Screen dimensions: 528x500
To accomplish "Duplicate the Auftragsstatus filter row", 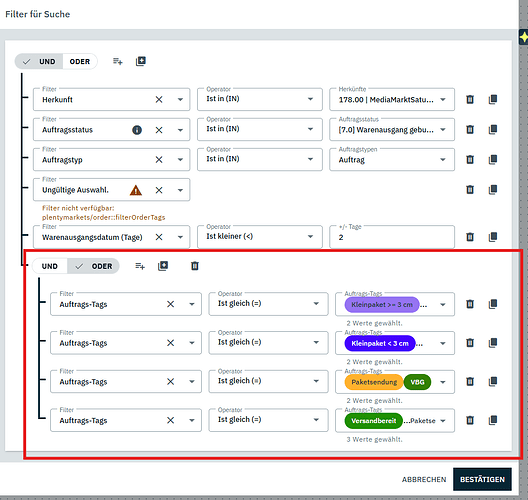I will tap(493, 129).
